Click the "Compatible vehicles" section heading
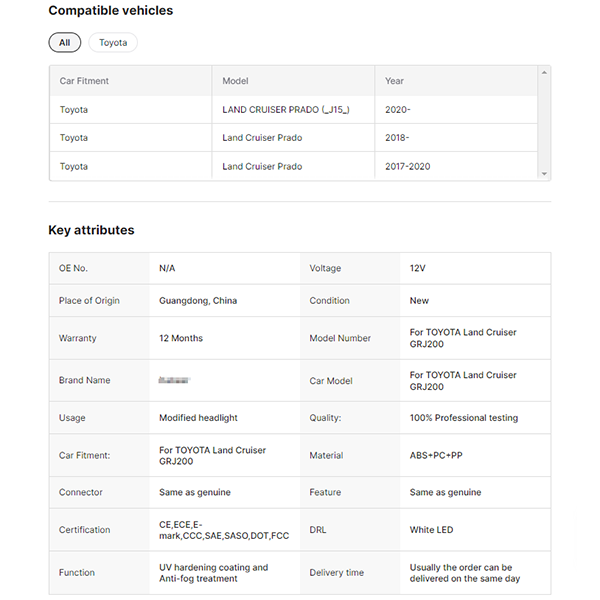Viewport: 600px width, 600px height. pyautogui.click(x=110, y=11)
